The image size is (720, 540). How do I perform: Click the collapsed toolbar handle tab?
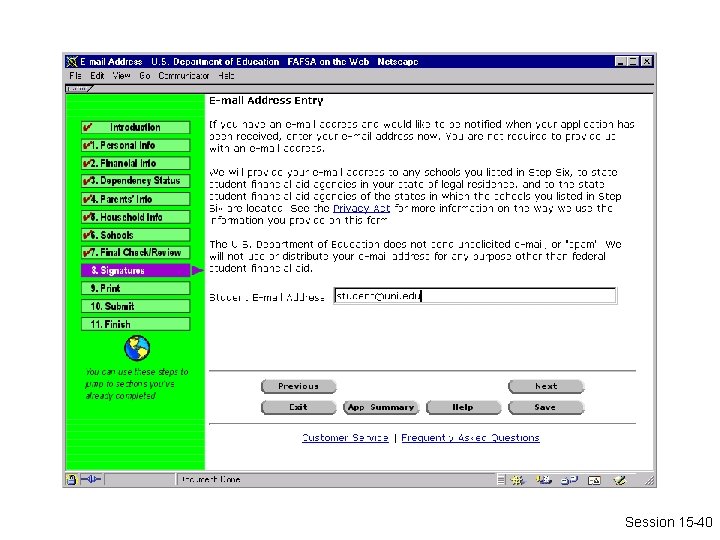coord(79,89)
